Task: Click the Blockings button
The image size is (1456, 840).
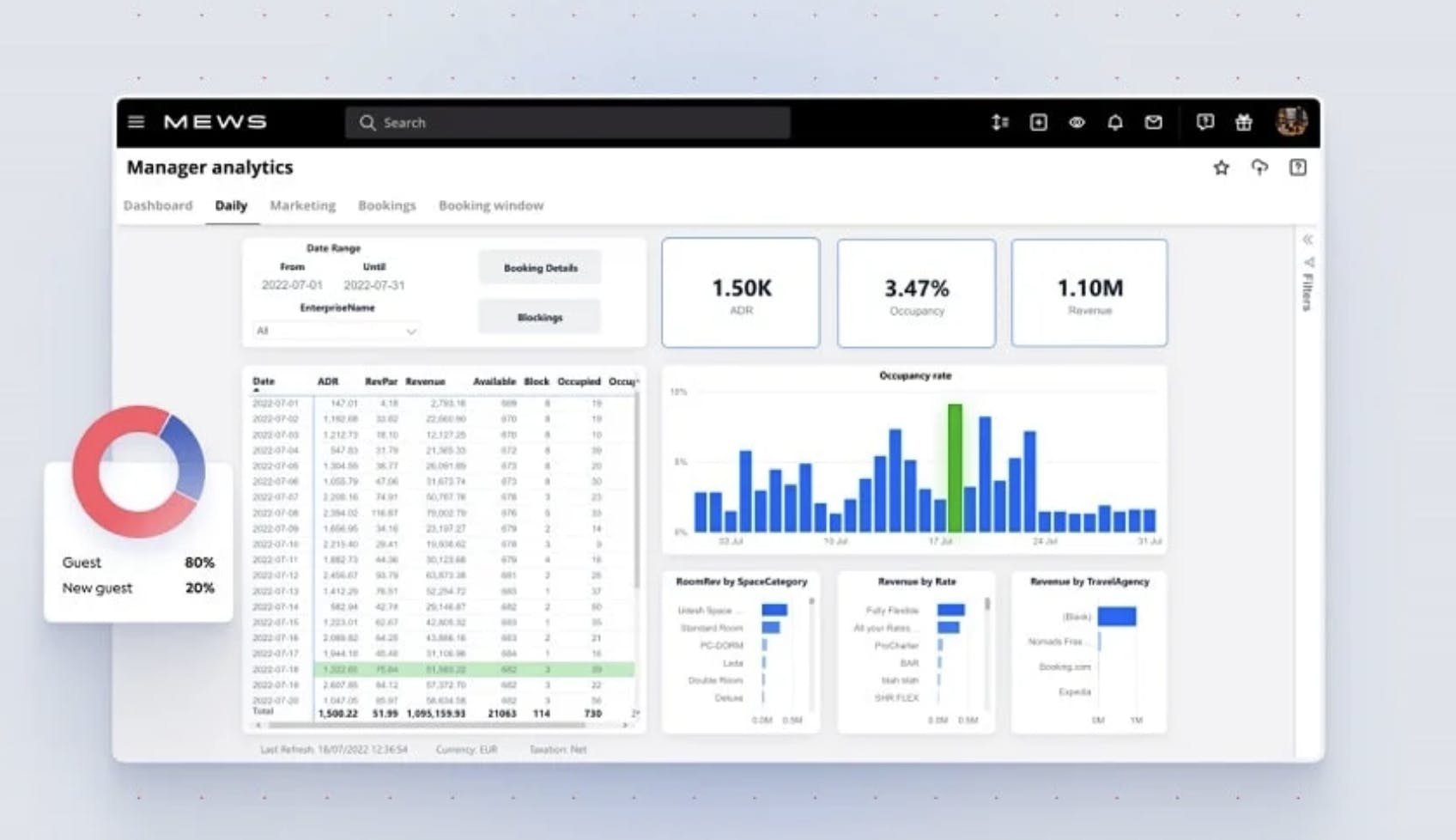Action: click(540, 317)
